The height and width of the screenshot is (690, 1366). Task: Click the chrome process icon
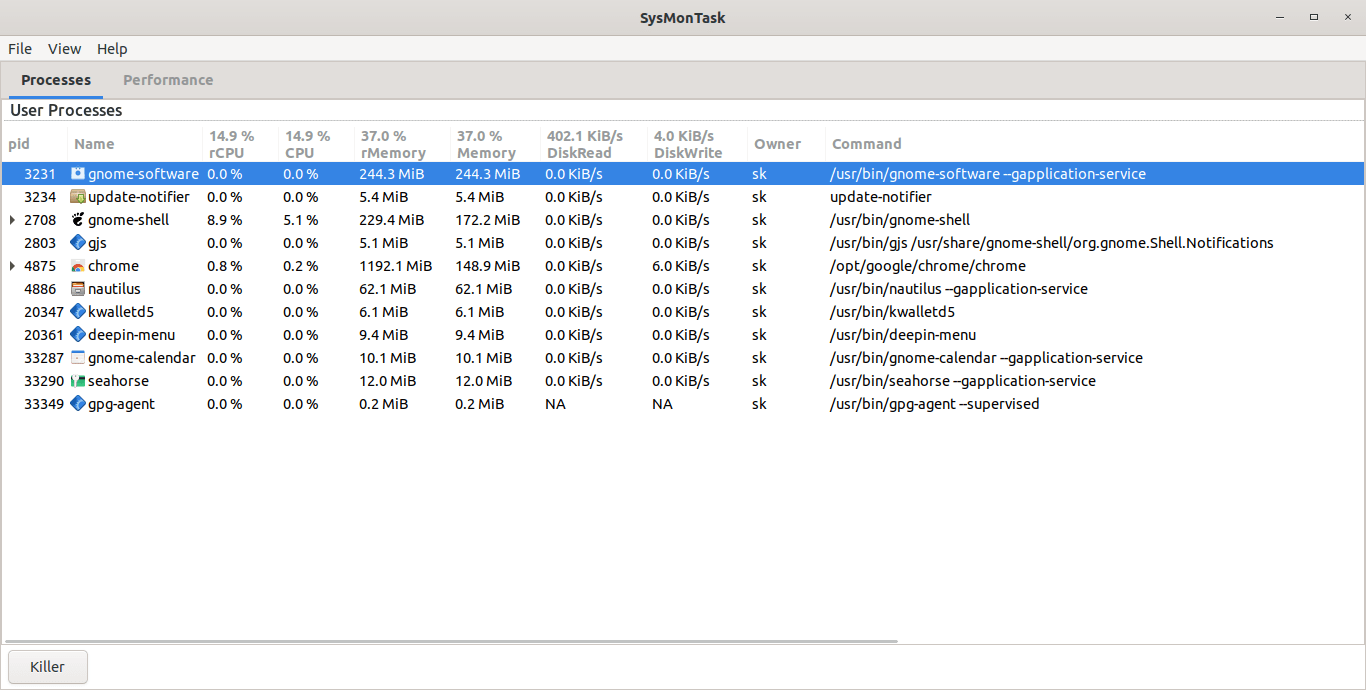point(78,266)
